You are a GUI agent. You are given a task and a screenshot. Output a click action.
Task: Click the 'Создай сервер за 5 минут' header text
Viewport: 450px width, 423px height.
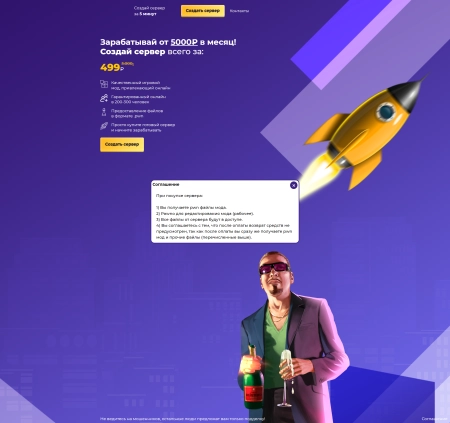coord(149,11)
